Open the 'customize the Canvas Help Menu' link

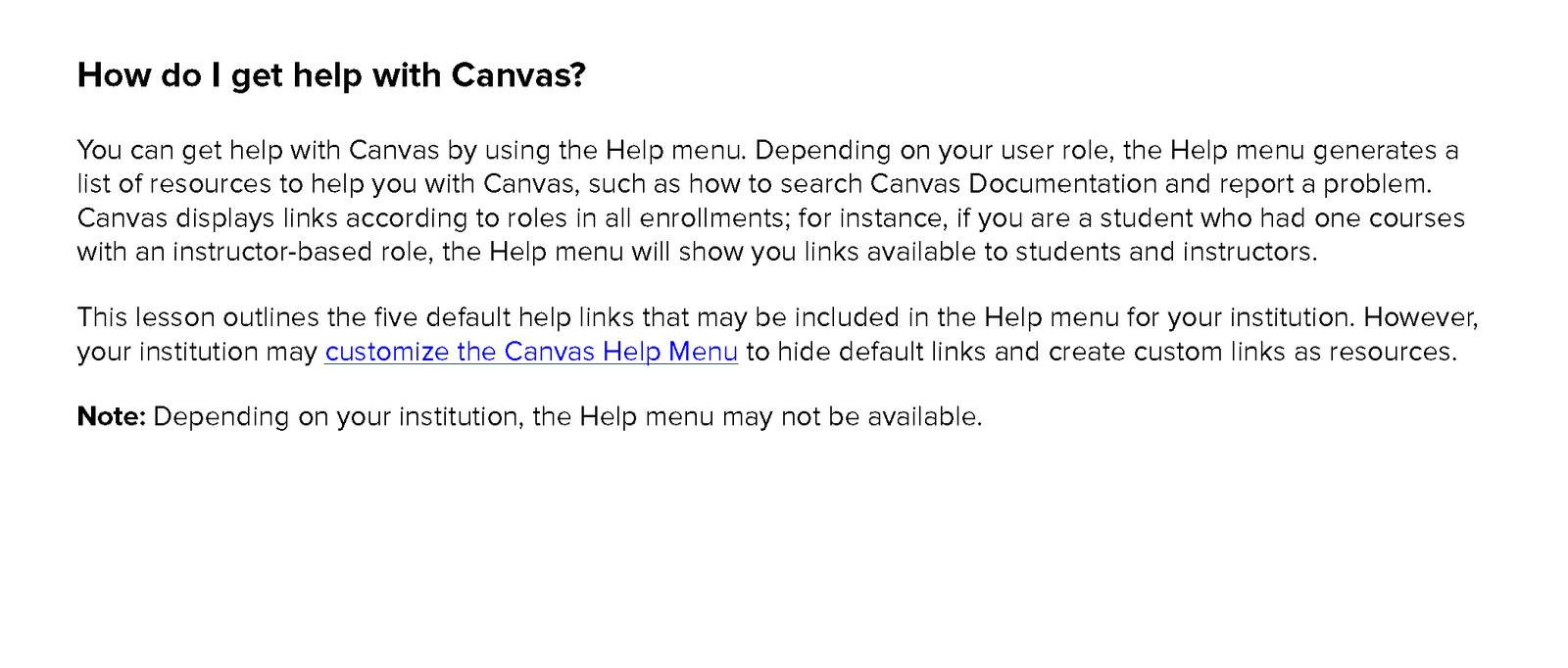click(531, 352)
